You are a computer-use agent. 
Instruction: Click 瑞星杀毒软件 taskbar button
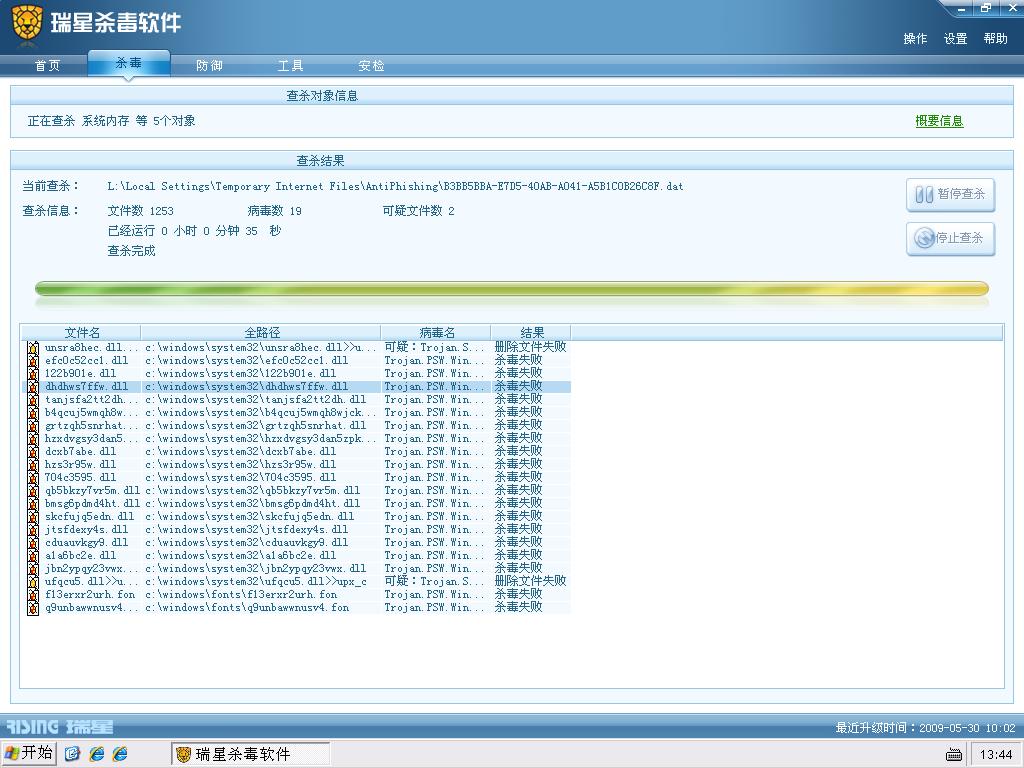251,754
